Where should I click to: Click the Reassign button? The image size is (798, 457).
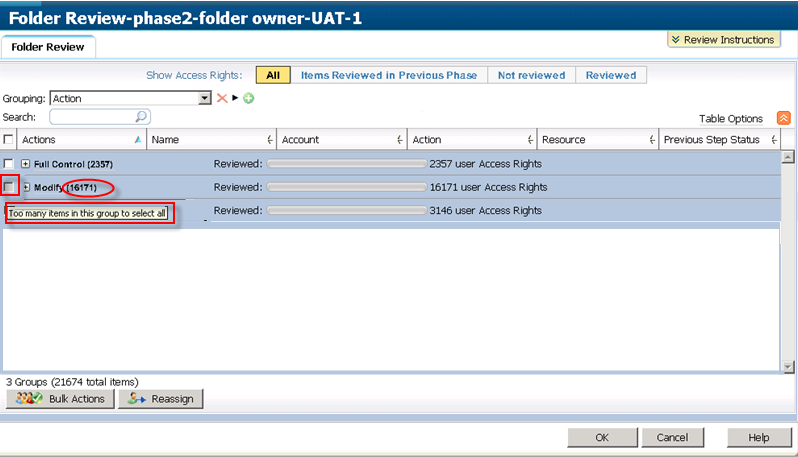(x=160, y=398)
